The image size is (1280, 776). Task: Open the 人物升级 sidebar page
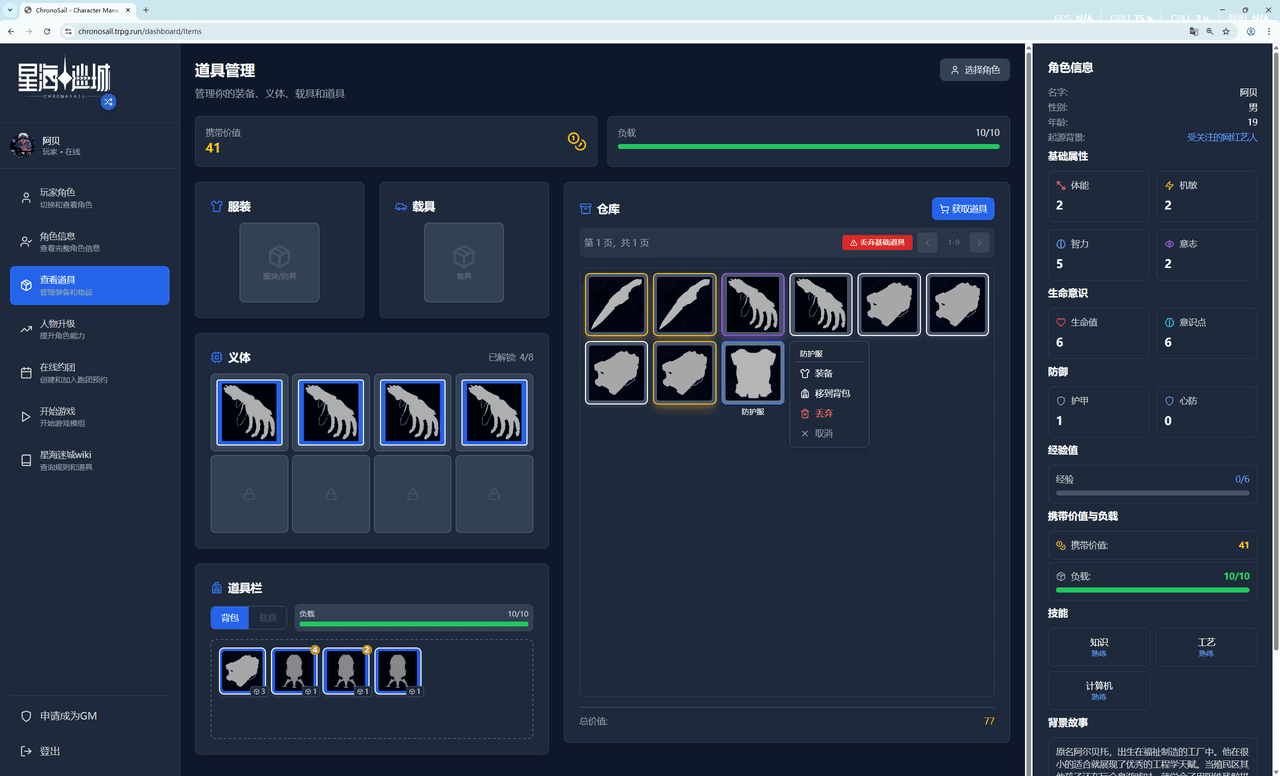(89, 329)
